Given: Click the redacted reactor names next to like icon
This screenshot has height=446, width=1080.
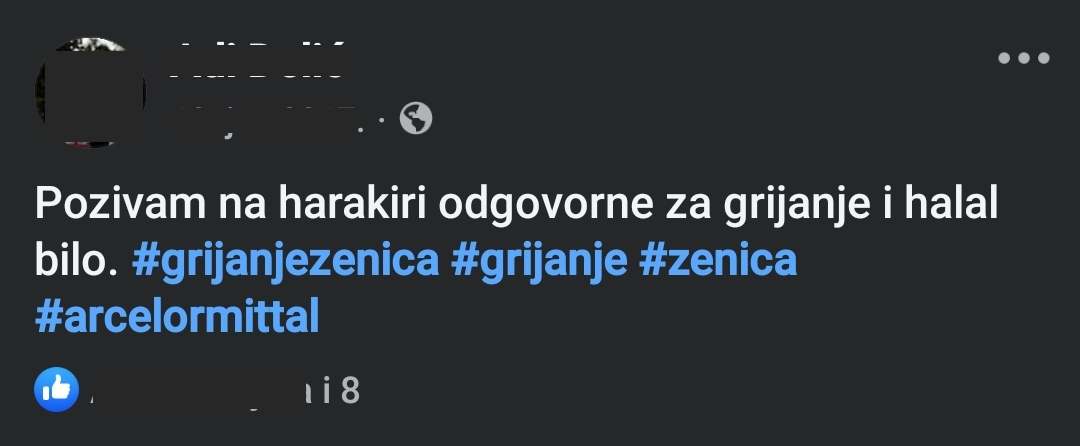Looking at the screenshot, I should pos(190,390).
